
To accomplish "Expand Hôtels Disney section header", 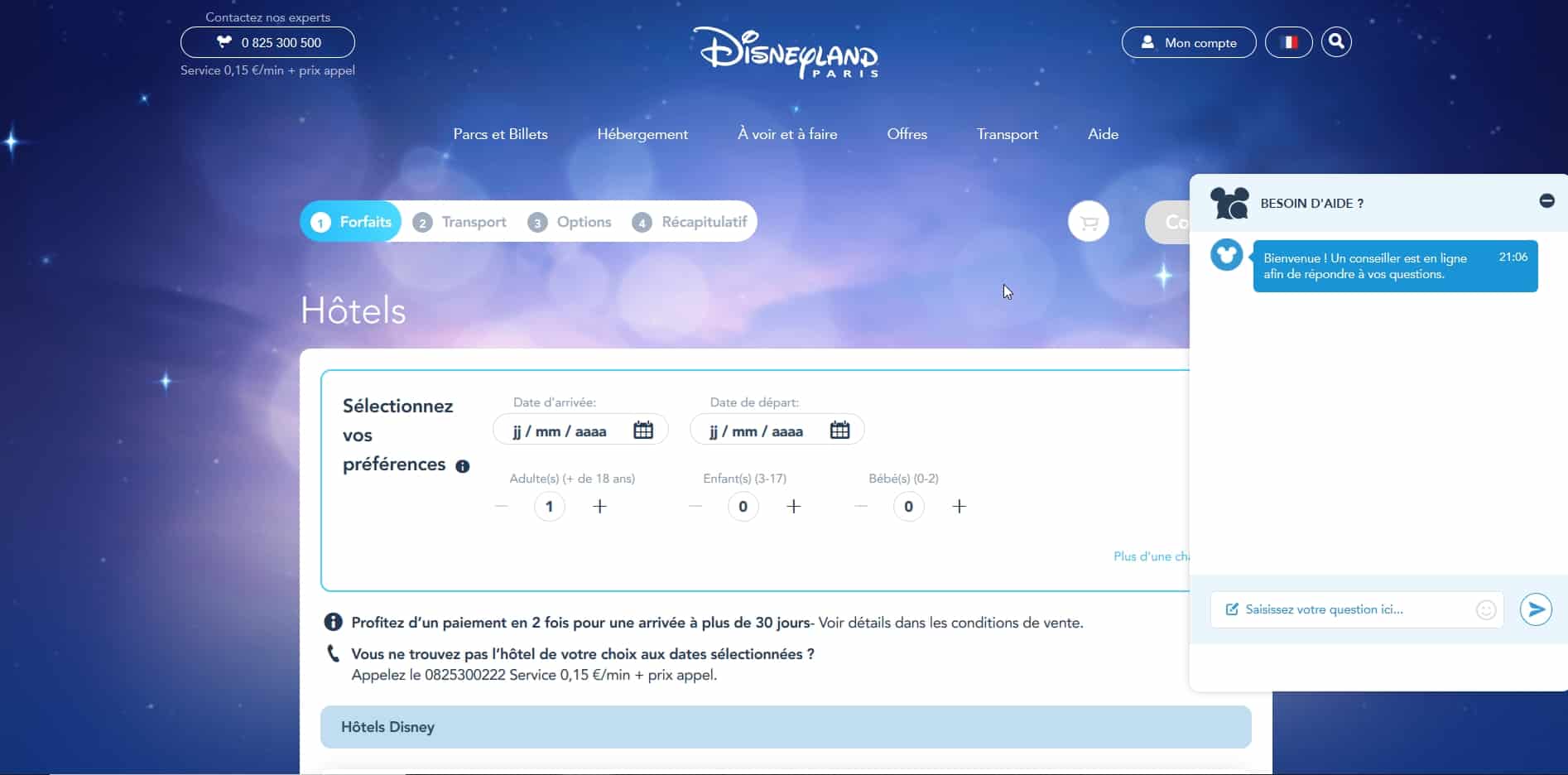I will coord(786,727).
